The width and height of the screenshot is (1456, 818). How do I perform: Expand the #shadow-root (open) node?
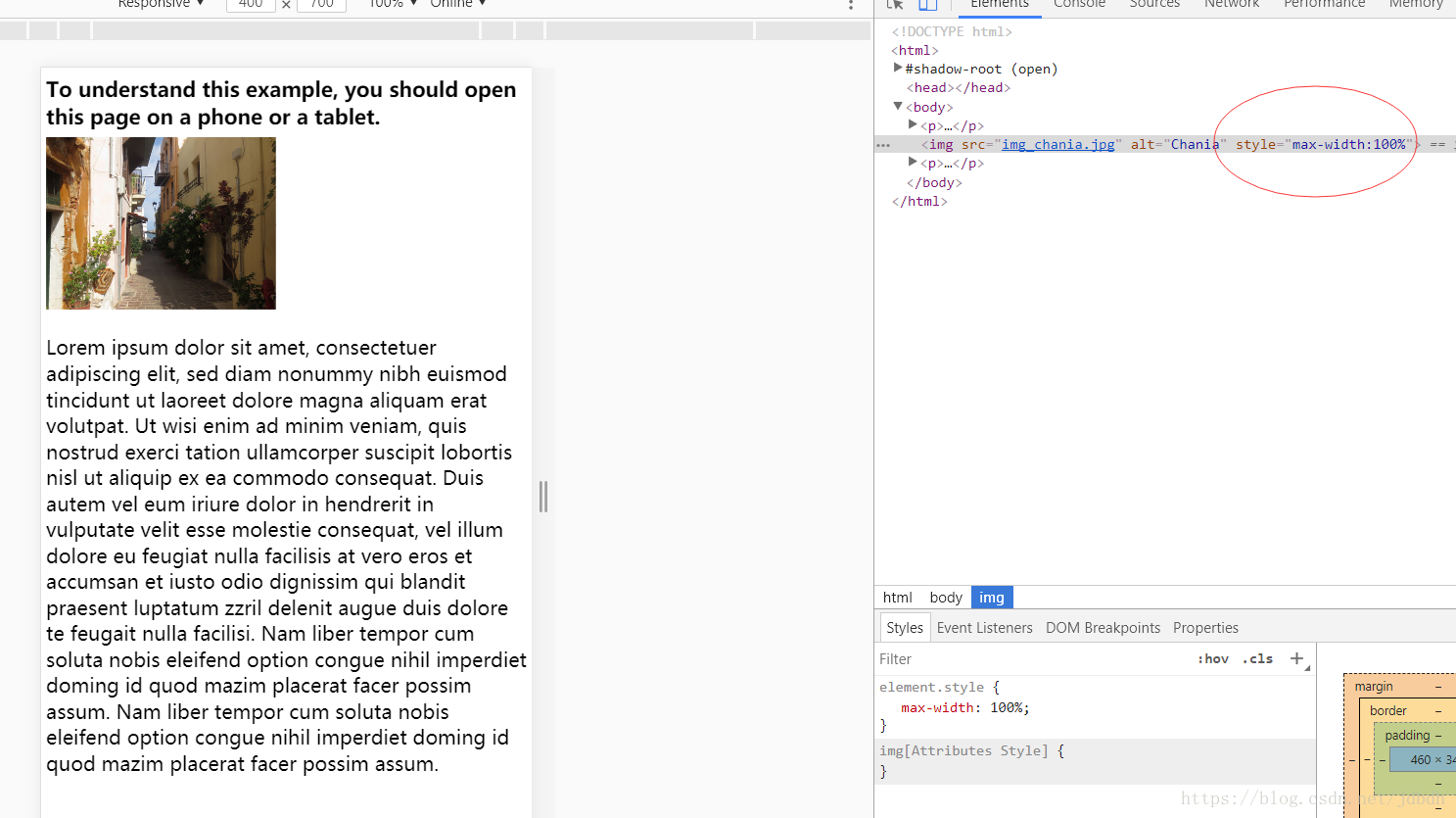(x=898, y=68)
